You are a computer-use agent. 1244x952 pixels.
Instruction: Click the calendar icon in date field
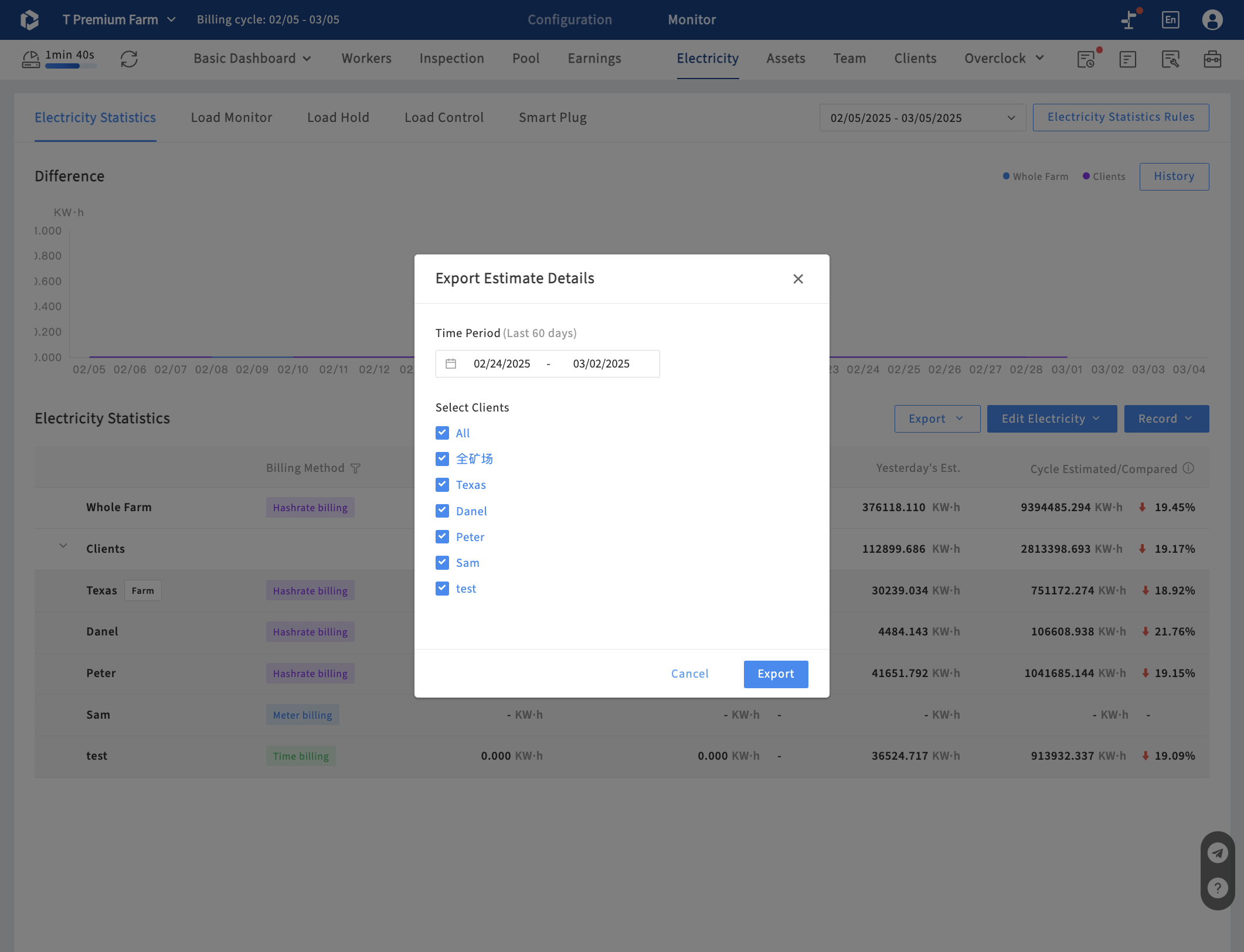(451, 363)
